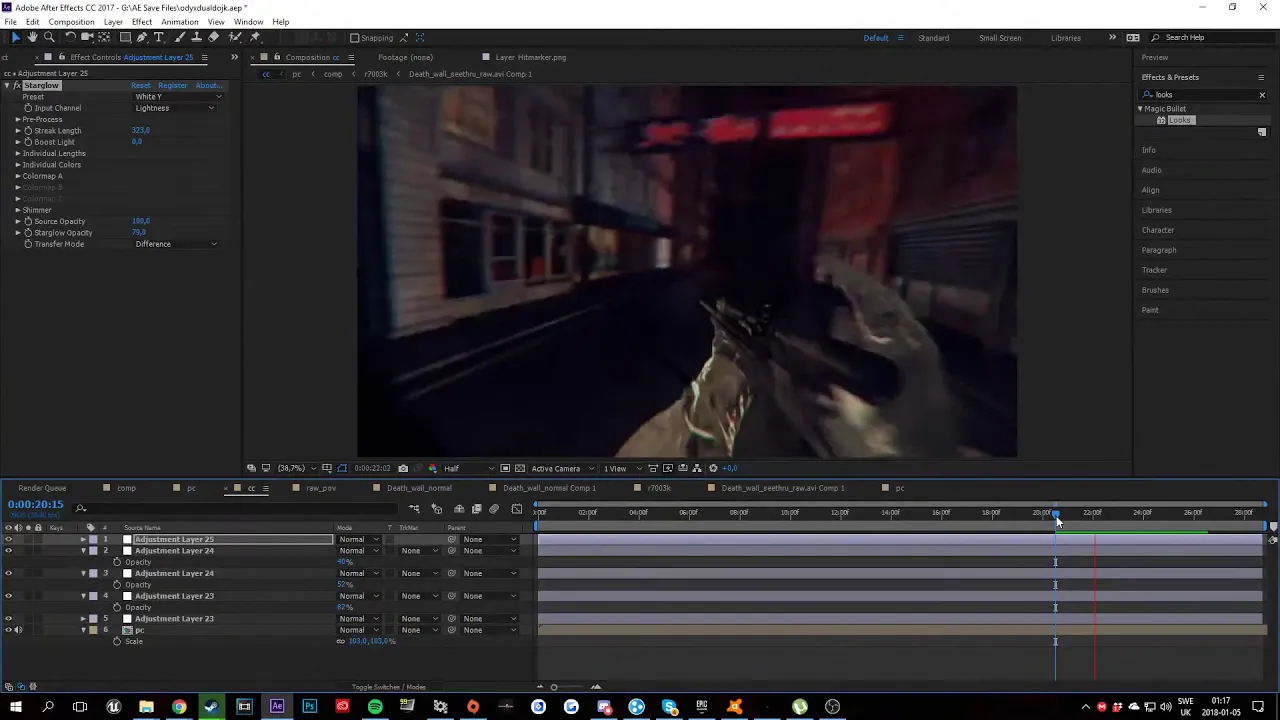The width and height of the screenshot is (1280, 720).
Task: Select the Clone Stamp tool
Action: click(x=197, y=37)
